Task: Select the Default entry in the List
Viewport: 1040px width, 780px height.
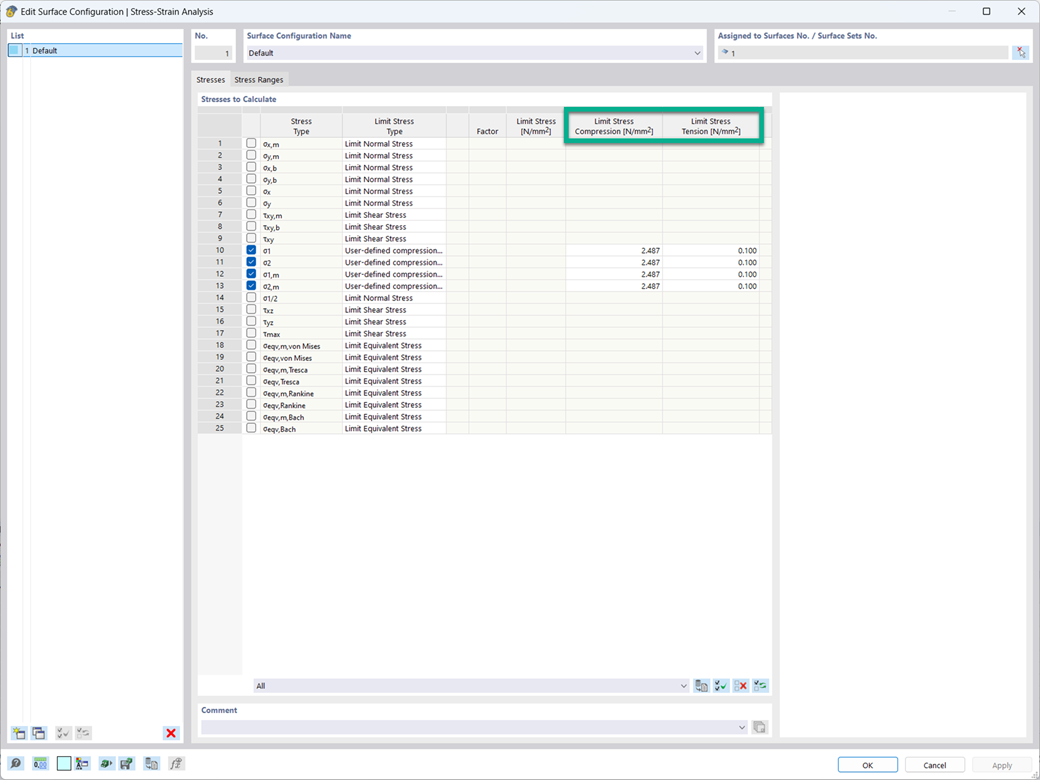Action: point(95,50)
